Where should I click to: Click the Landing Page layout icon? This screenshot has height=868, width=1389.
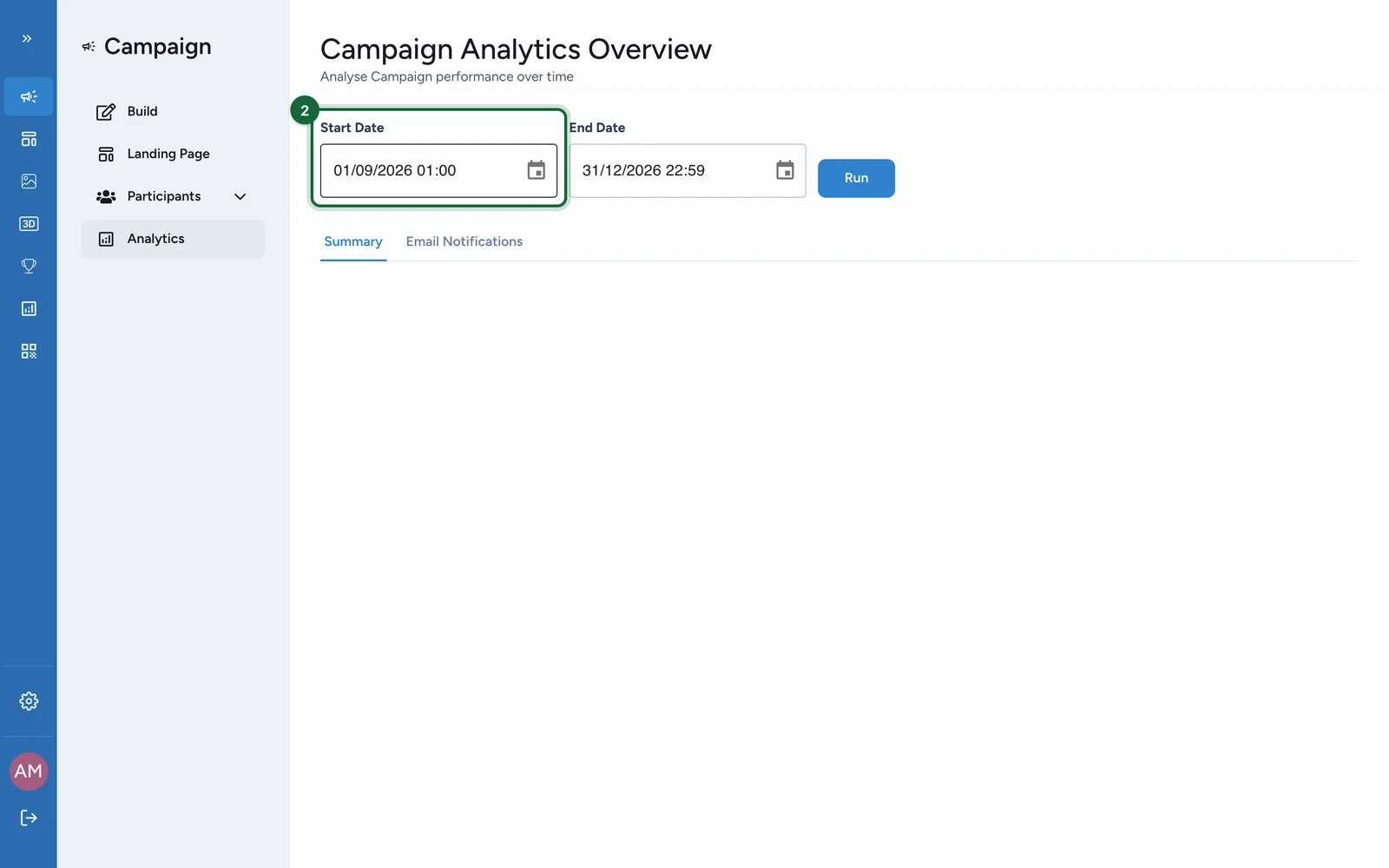pyautogui.click(x=106, y=155)
